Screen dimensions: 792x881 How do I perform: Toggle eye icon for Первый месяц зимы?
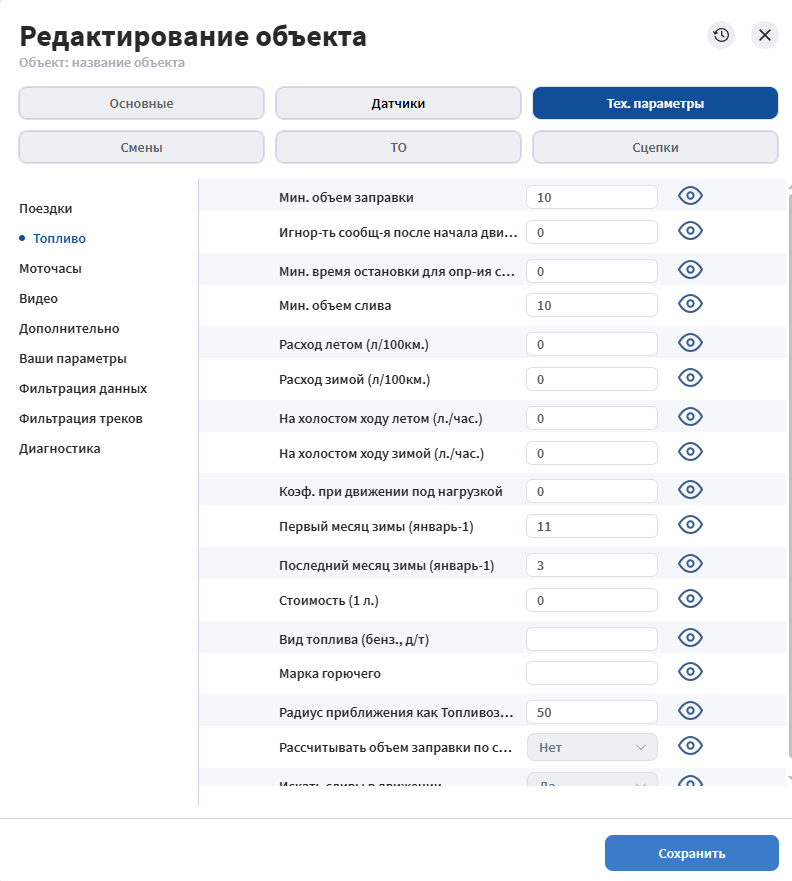point(690,525)
